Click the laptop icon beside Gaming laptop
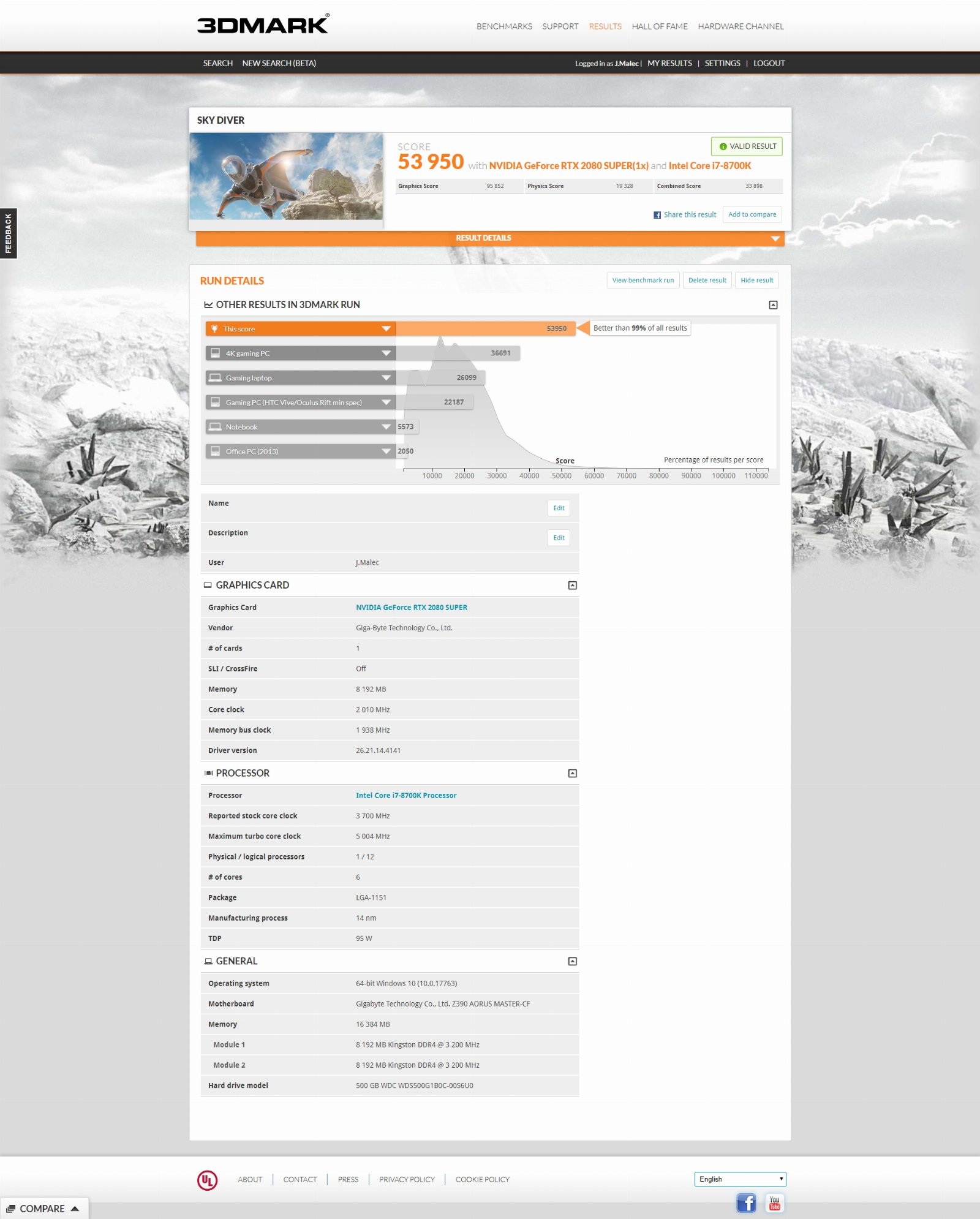Image resolution: width=980 pixels, height=1219 pixels. [x=215, y=377]
